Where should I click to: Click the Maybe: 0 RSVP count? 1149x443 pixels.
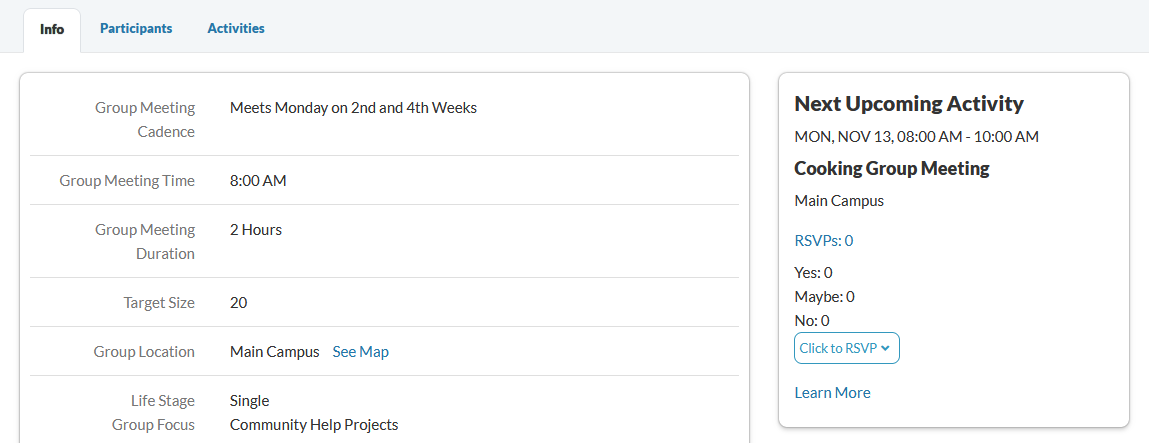pyautogui.click(x=824, y=297)
